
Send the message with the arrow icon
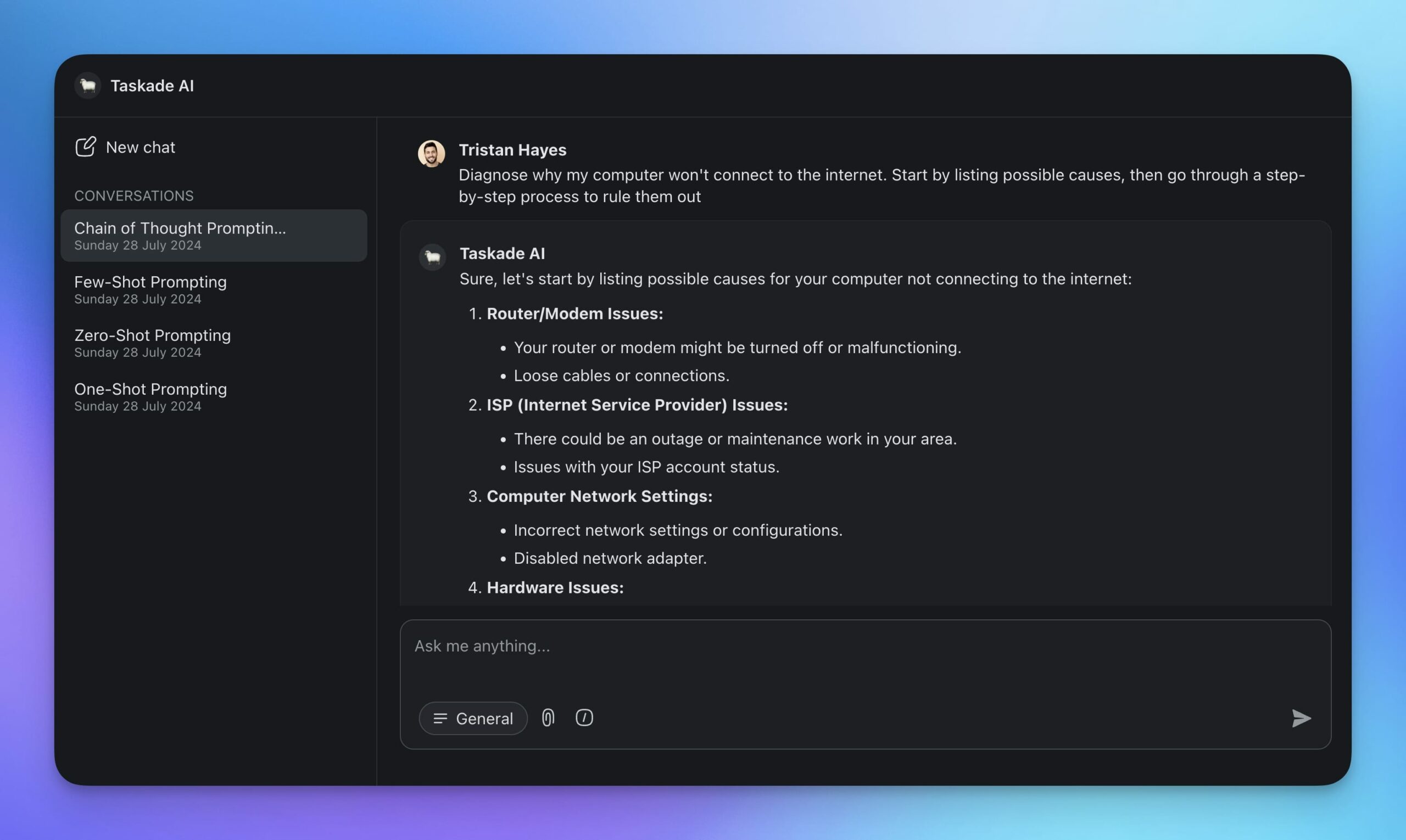pyautogui.click(x=1301, y=718)
